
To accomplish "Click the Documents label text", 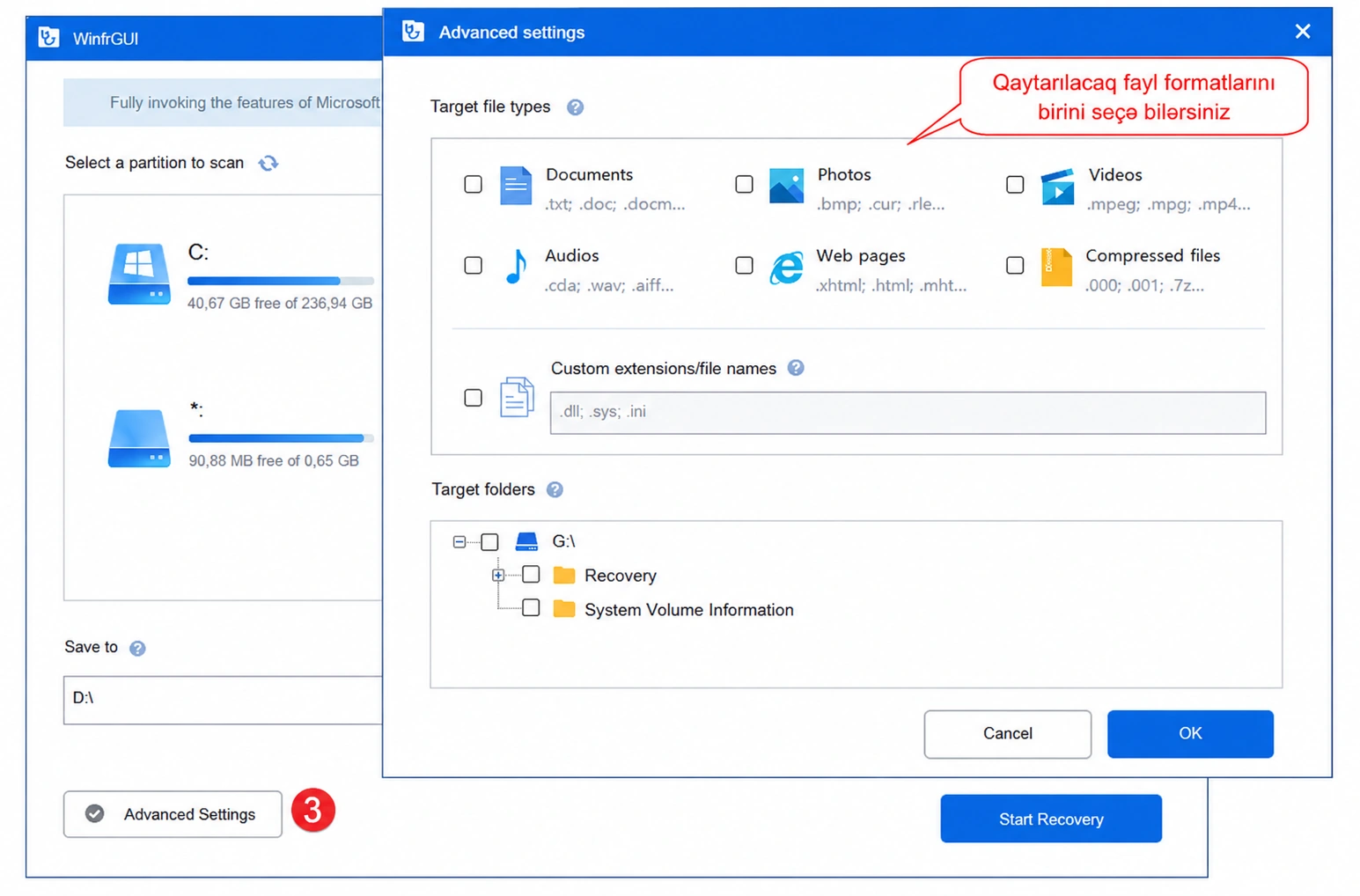I will (589, 174).
